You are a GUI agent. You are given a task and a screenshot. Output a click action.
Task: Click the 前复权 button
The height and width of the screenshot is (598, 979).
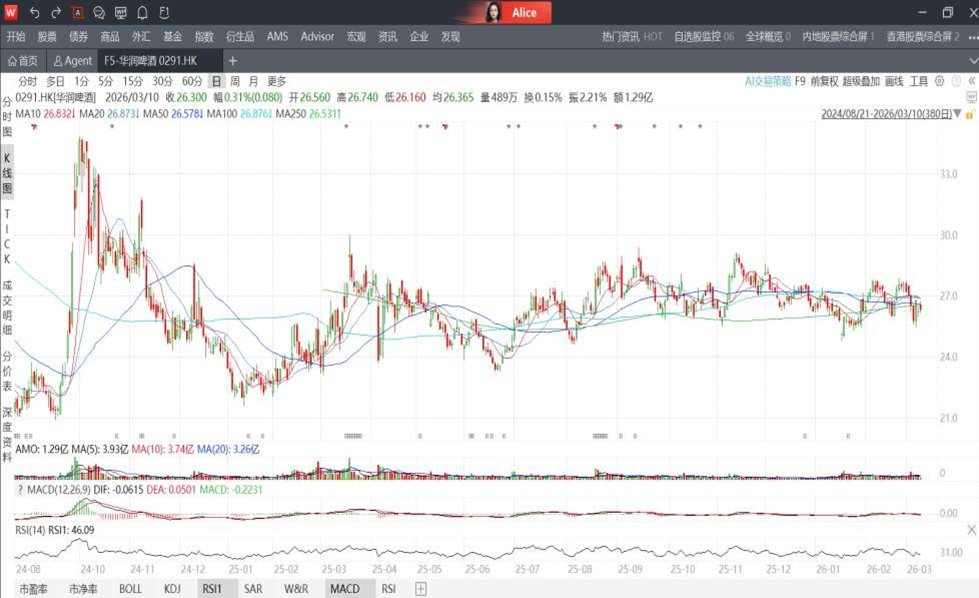824,81
